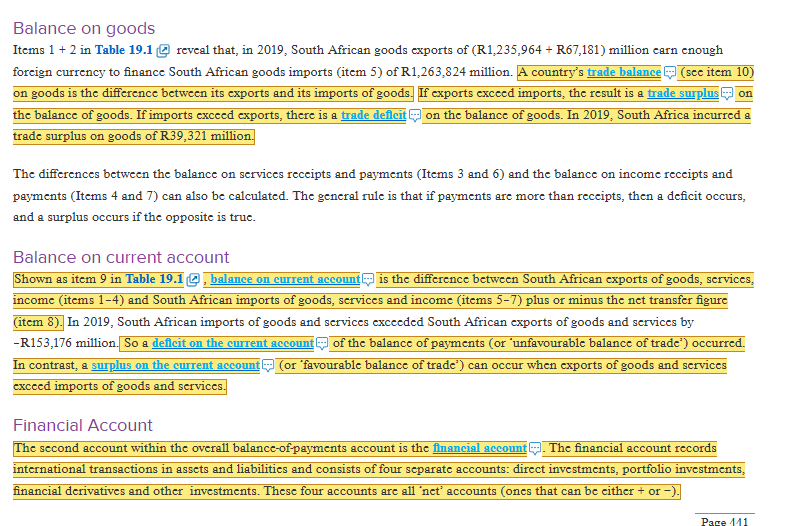Open popup icon beside second Table 19.1

tap(193, 279)
